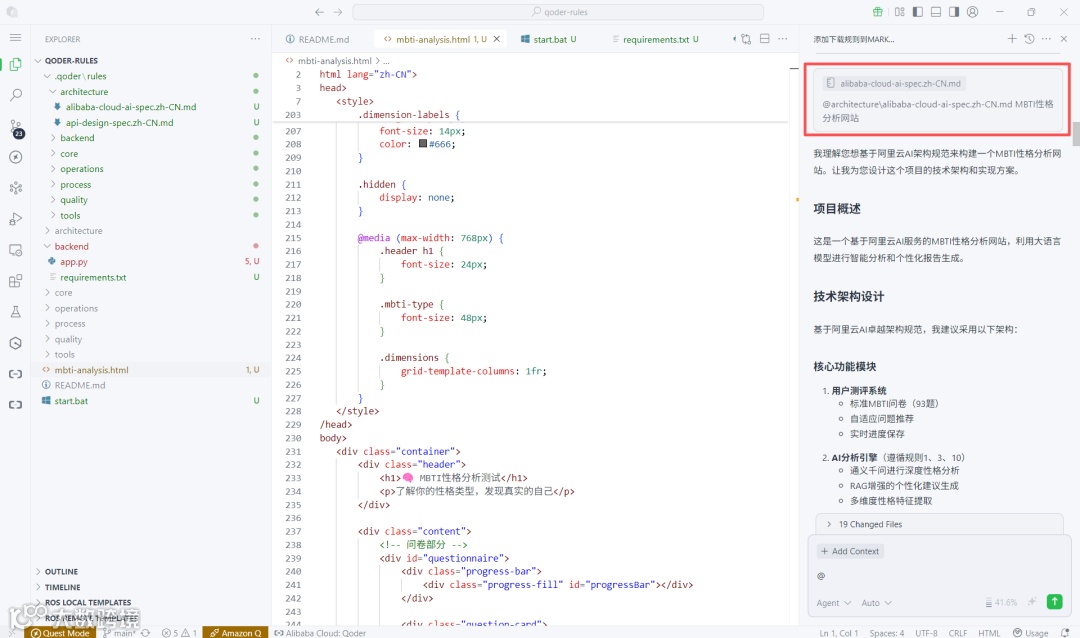Click the qoder-rules command search box

[558, 12]
